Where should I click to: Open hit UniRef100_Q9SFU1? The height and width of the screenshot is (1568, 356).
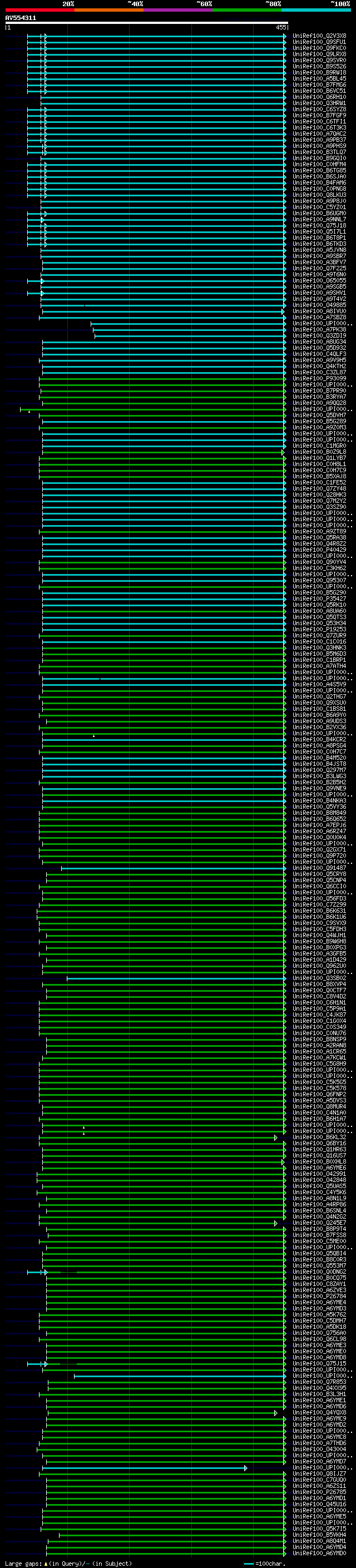pos(319,42)
